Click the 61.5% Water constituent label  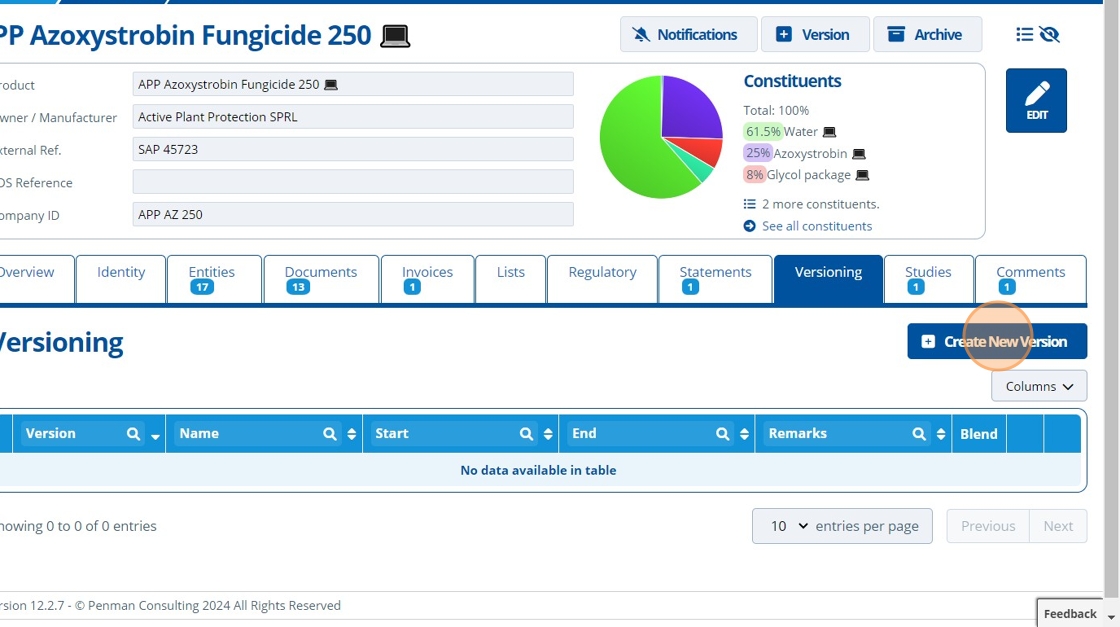(781, 131)
